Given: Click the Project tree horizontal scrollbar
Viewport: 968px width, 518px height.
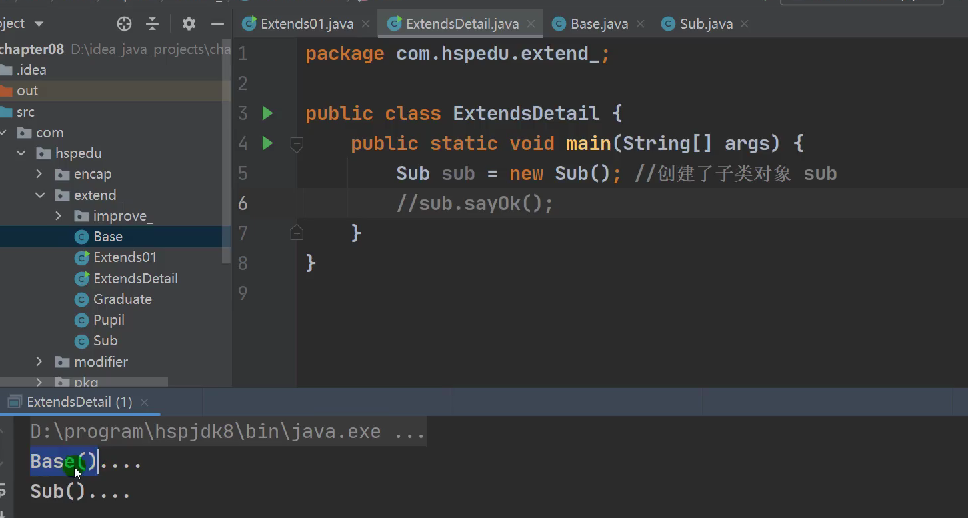Looking at the screenshot, I should click(x=85, y=383).
